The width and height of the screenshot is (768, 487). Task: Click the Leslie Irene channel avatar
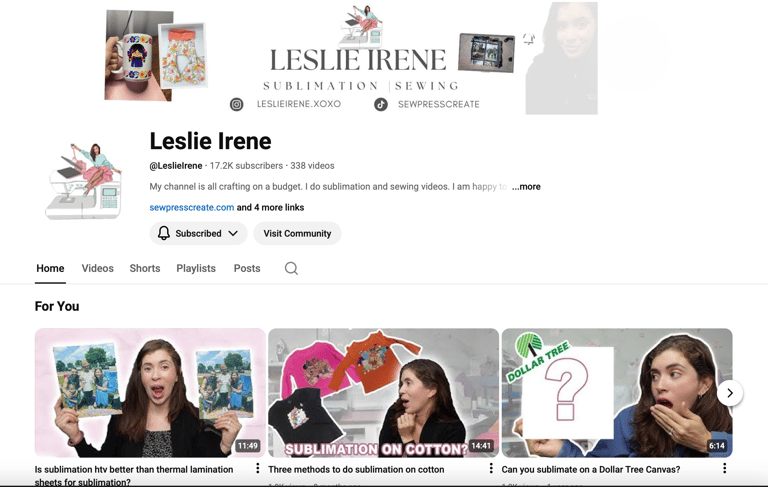pos(83,181)
